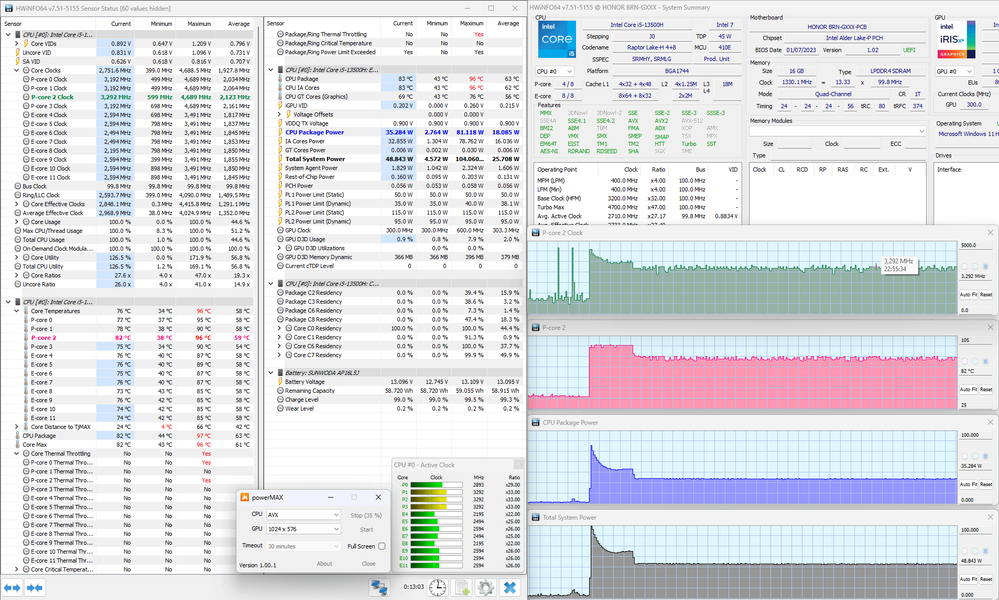Open the GPU resolution dropdown in powerMAX

(303, 530)
